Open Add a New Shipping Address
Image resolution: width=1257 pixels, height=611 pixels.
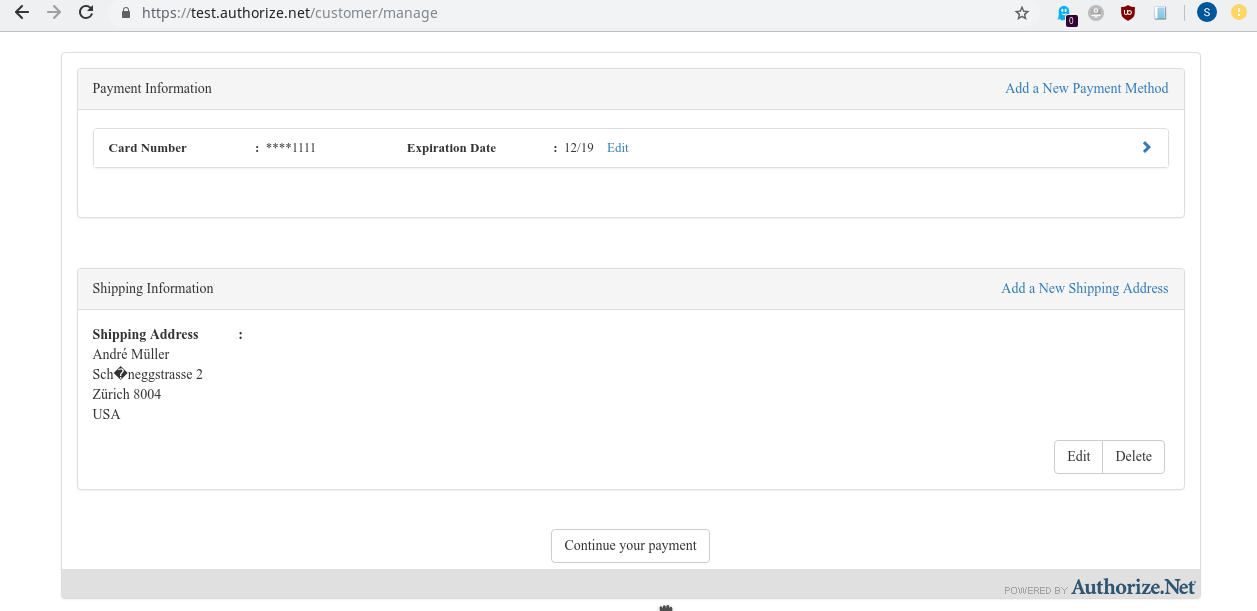tap(1084, 288)
